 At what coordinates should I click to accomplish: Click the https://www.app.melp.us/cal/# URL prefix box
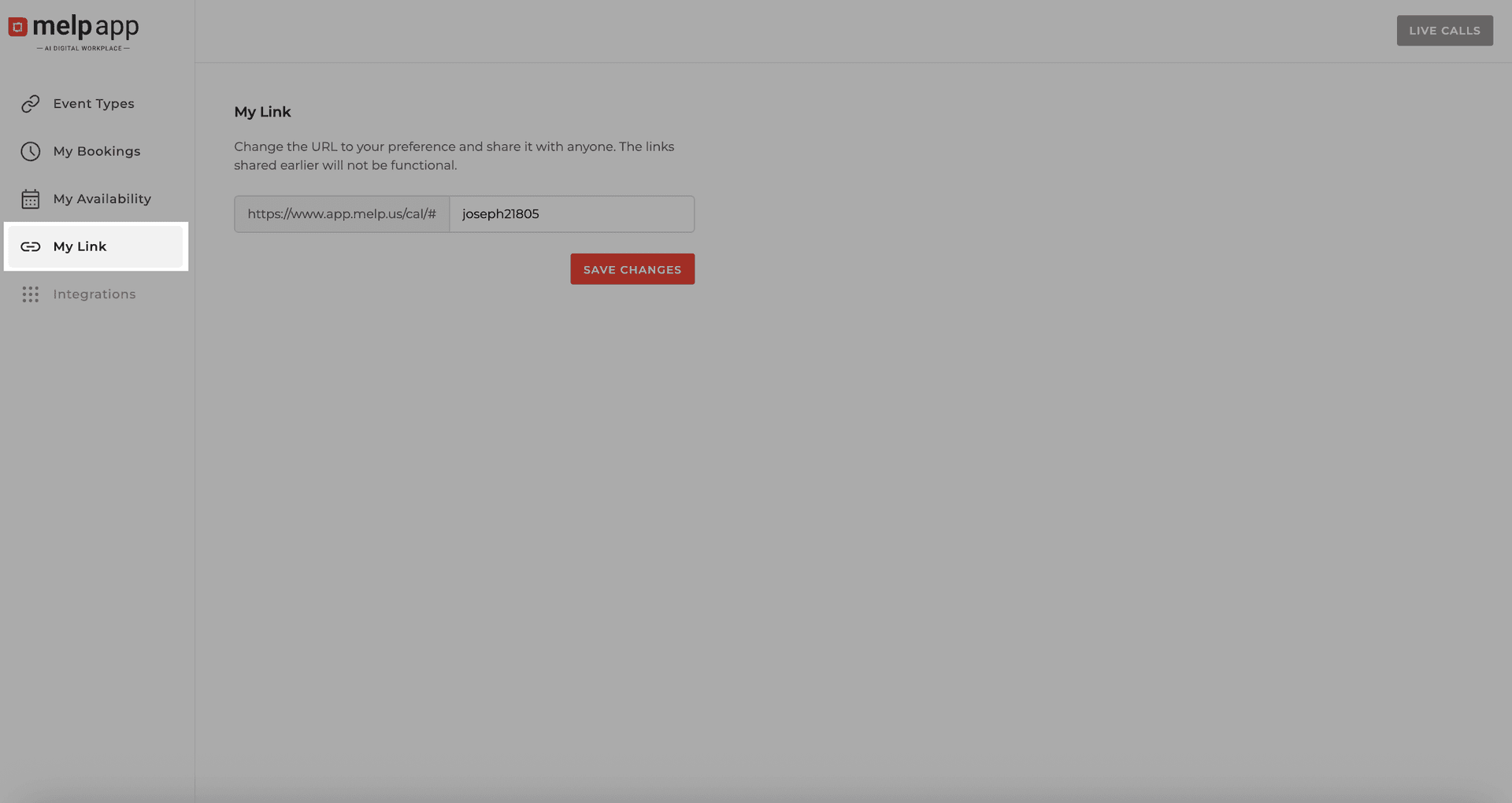[342, 214]
